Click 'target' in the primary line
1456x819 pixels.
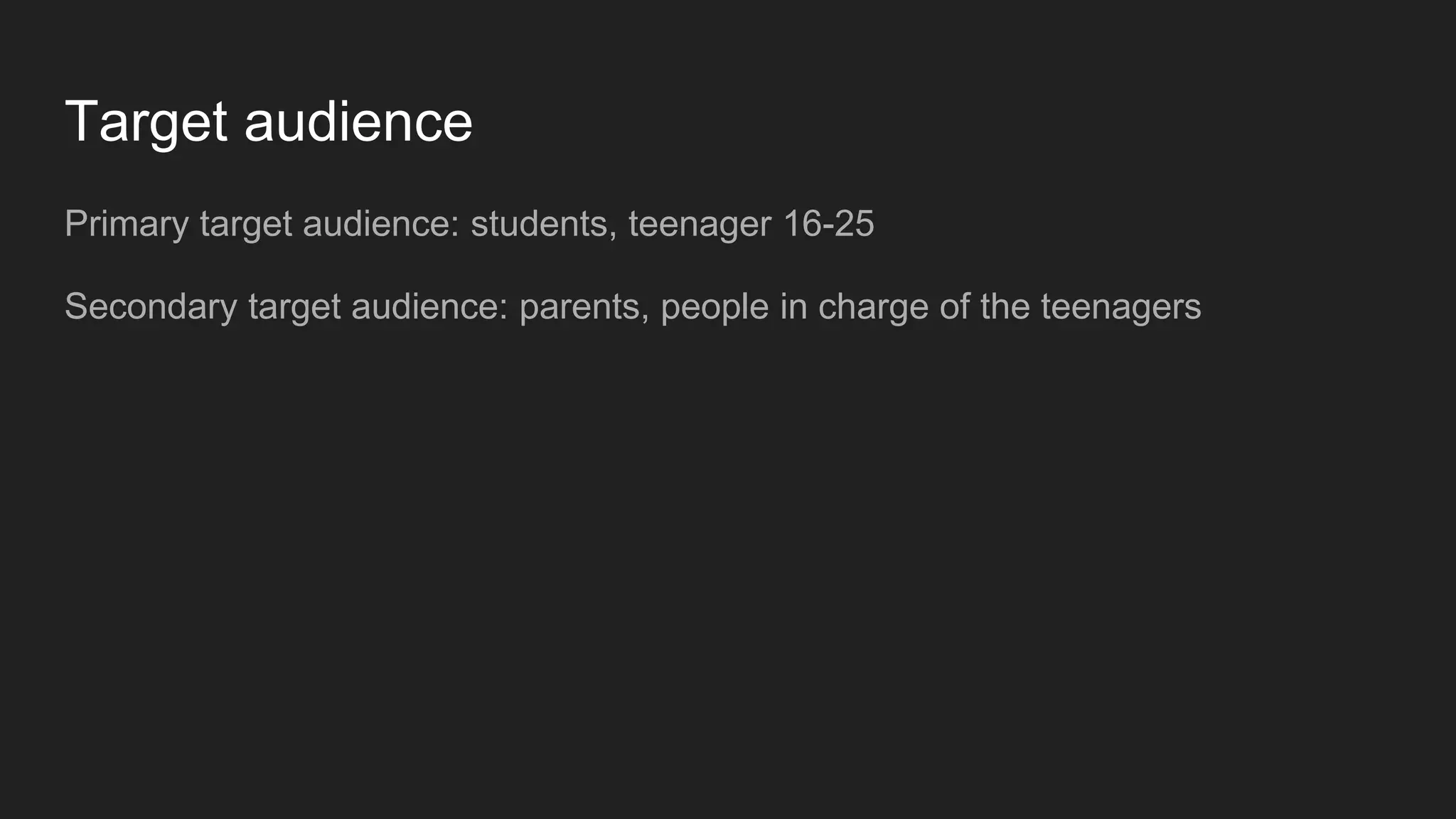point(246,225)
